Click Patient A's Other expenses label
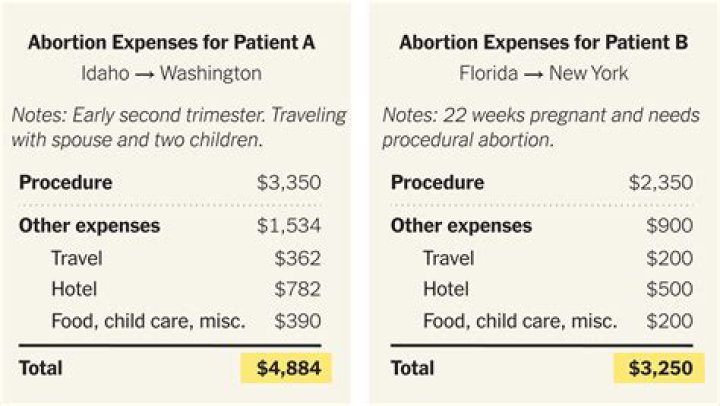720x406 pixels. 90,226
